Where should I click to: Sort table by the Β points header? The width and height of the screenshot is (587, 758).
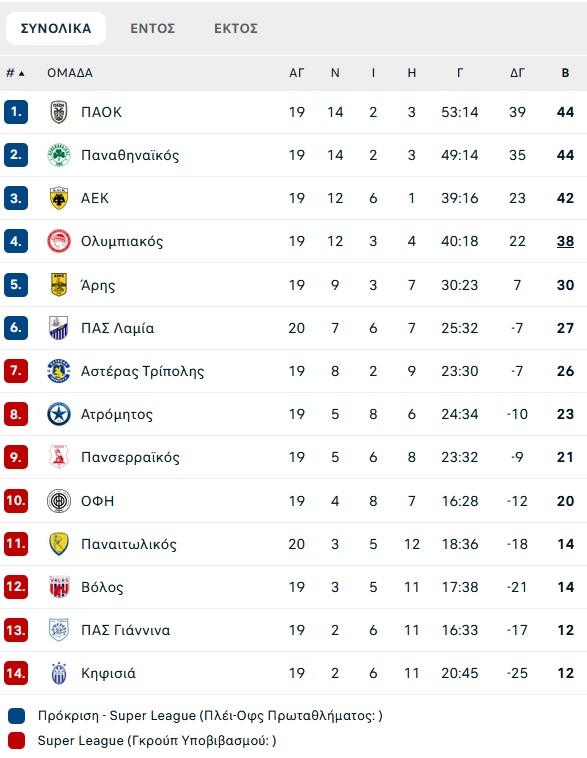[565, 73]
